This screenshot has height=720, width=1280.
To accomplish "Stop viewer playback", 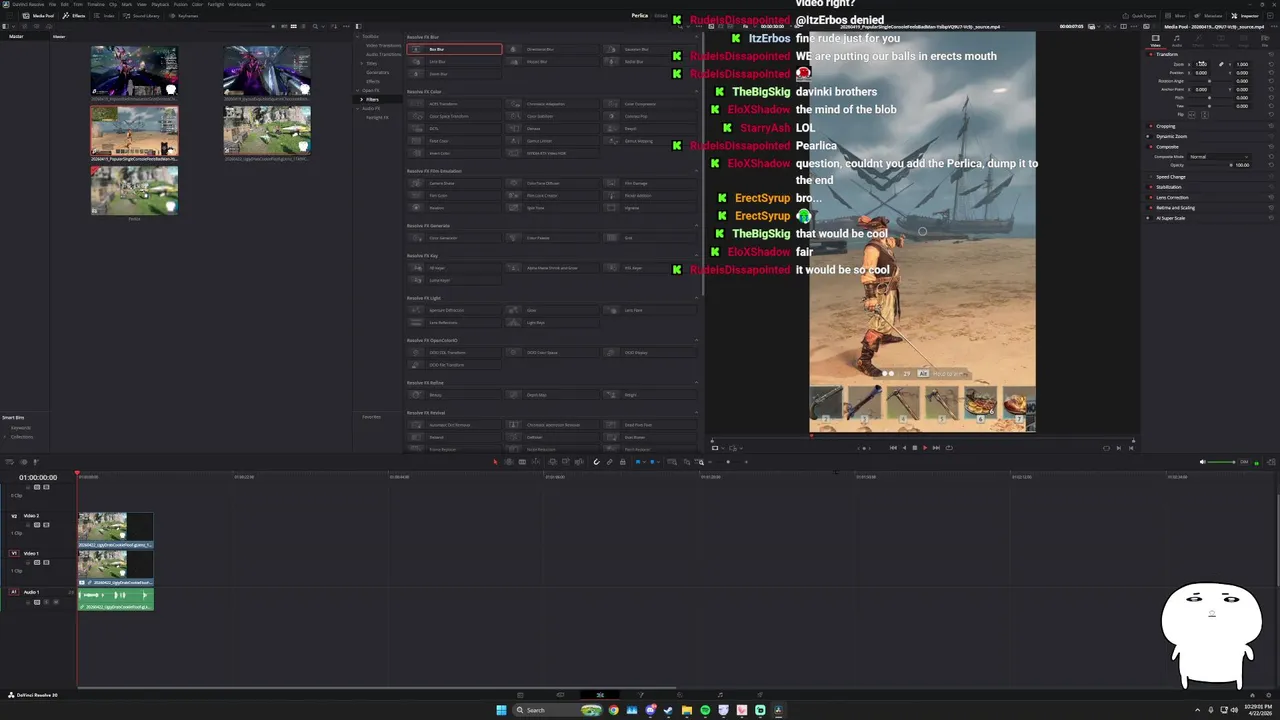I will point(915,448).
